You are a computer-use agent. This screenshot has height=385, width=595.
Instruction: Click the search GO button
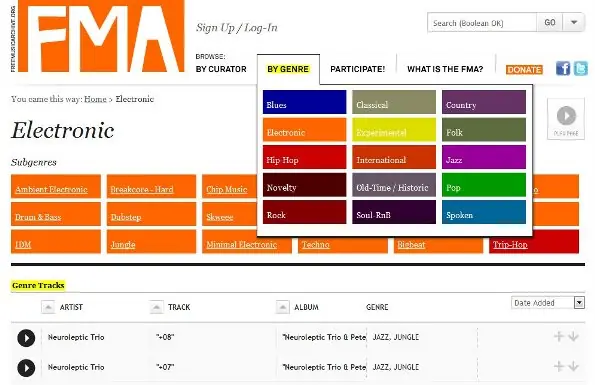coord(550,22)
